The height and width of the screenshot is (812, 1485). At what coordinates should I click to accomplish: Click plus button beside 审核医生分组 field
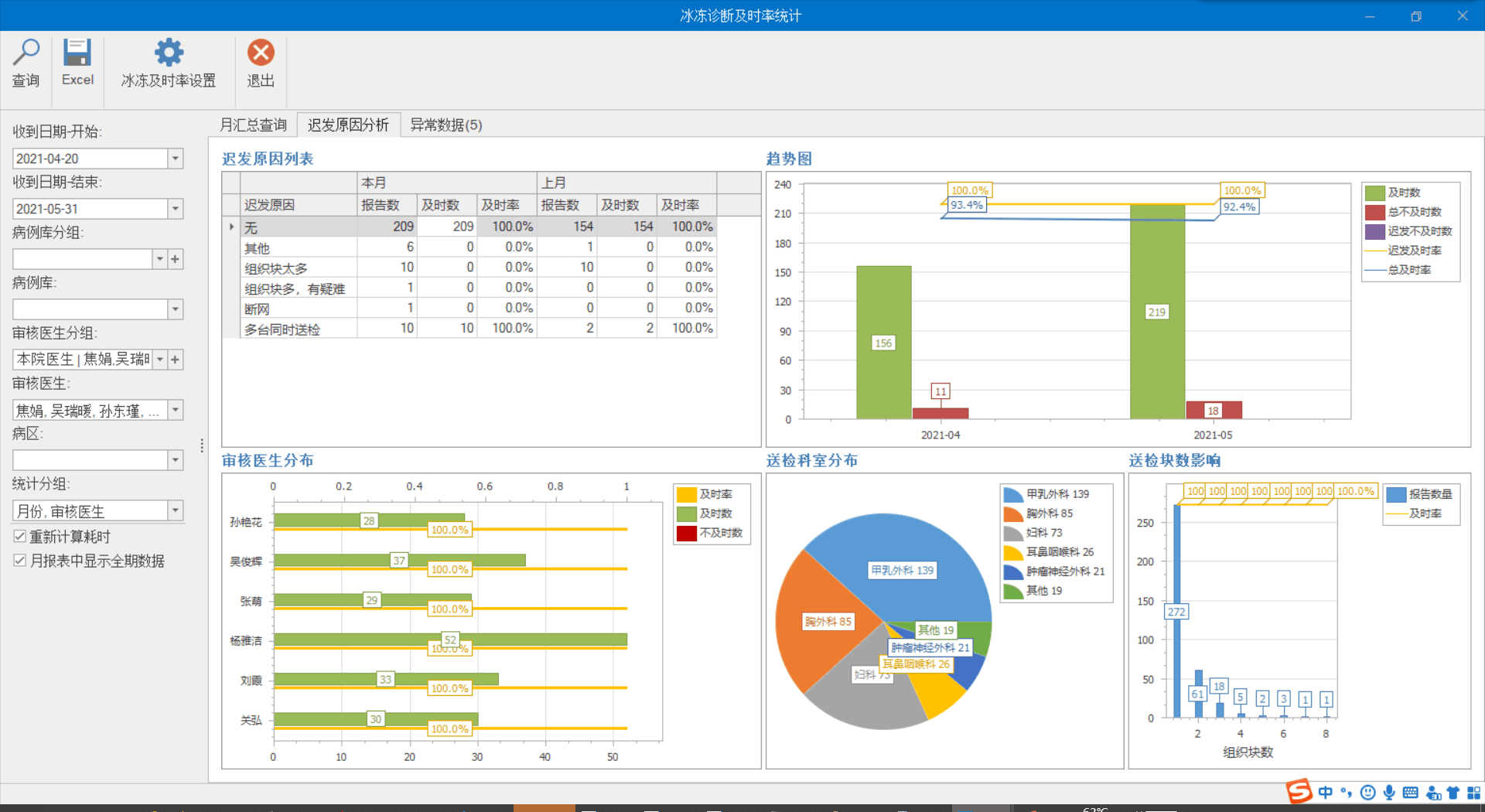coord(176,360)
